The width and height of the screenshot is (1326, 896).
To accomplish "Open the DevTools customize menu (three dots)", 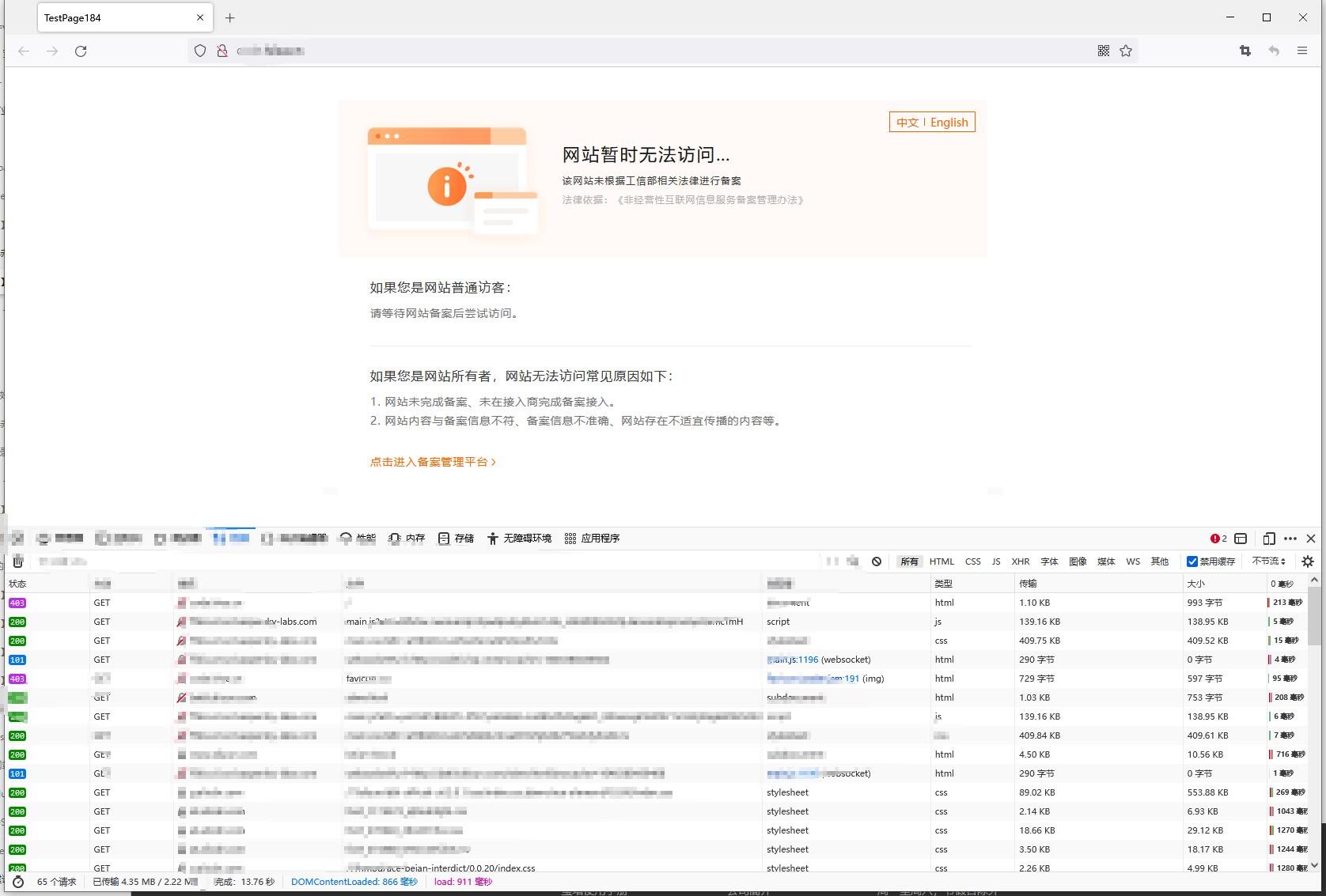I will click(1291, 539).
